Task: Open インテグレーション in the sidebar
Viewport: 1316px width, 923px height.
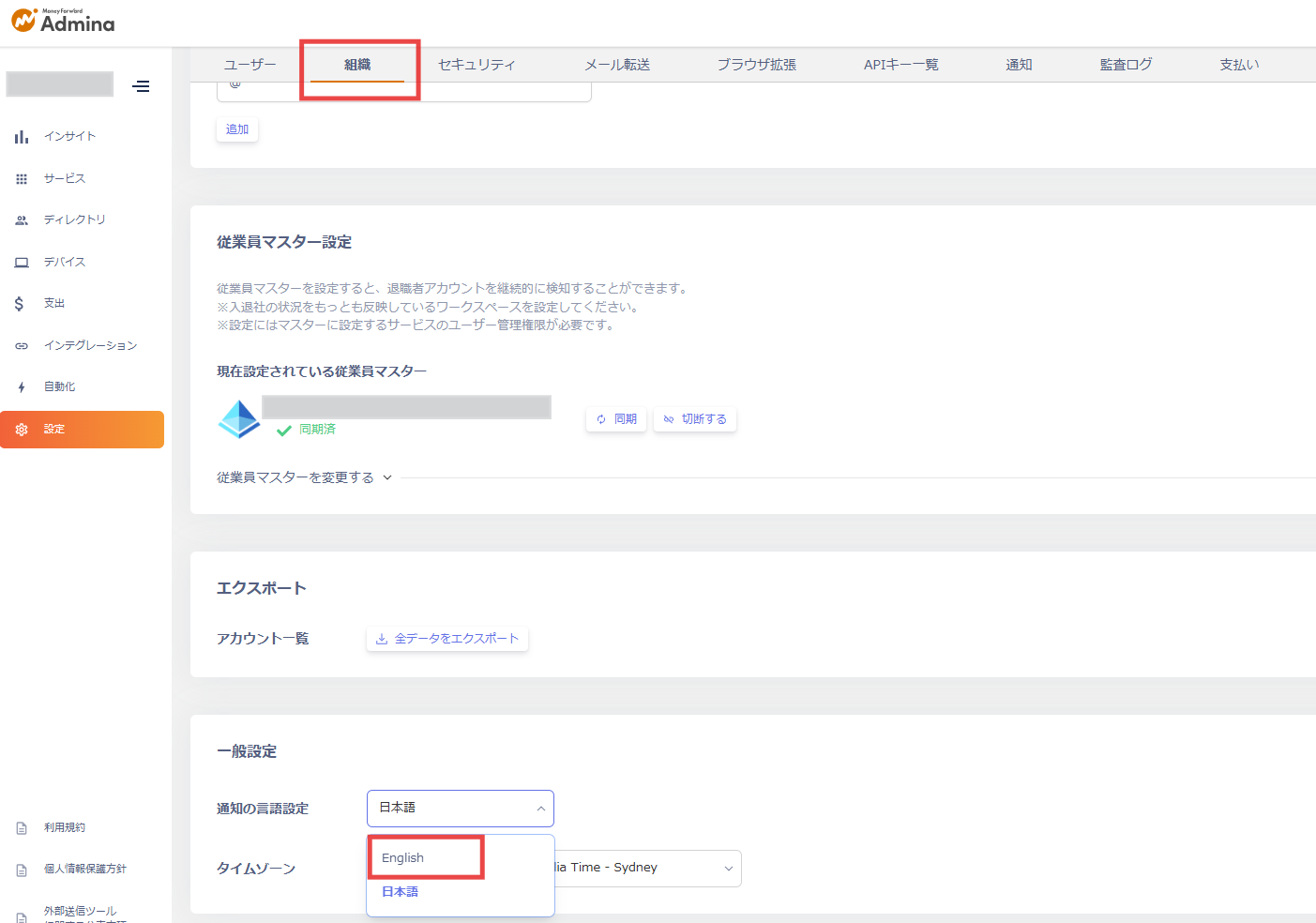Action: pyautogui.click(x=90, y=345)
